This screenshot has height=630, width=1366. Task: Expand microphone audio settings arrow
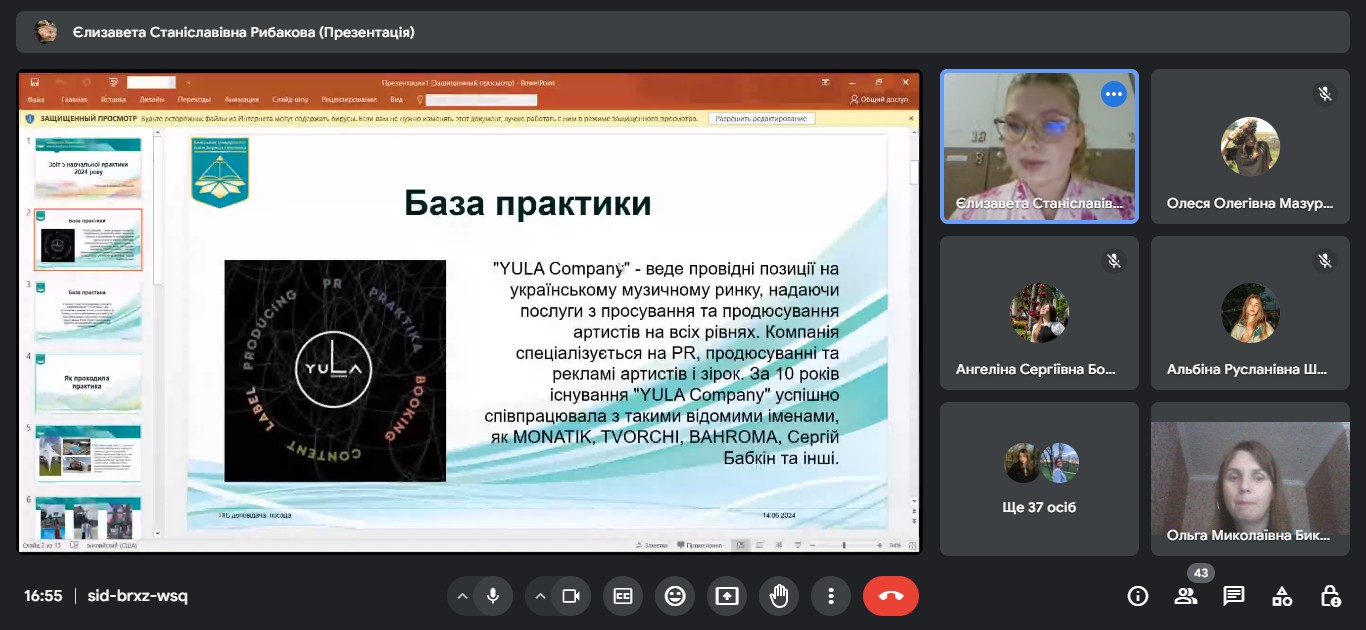[462, 596]
